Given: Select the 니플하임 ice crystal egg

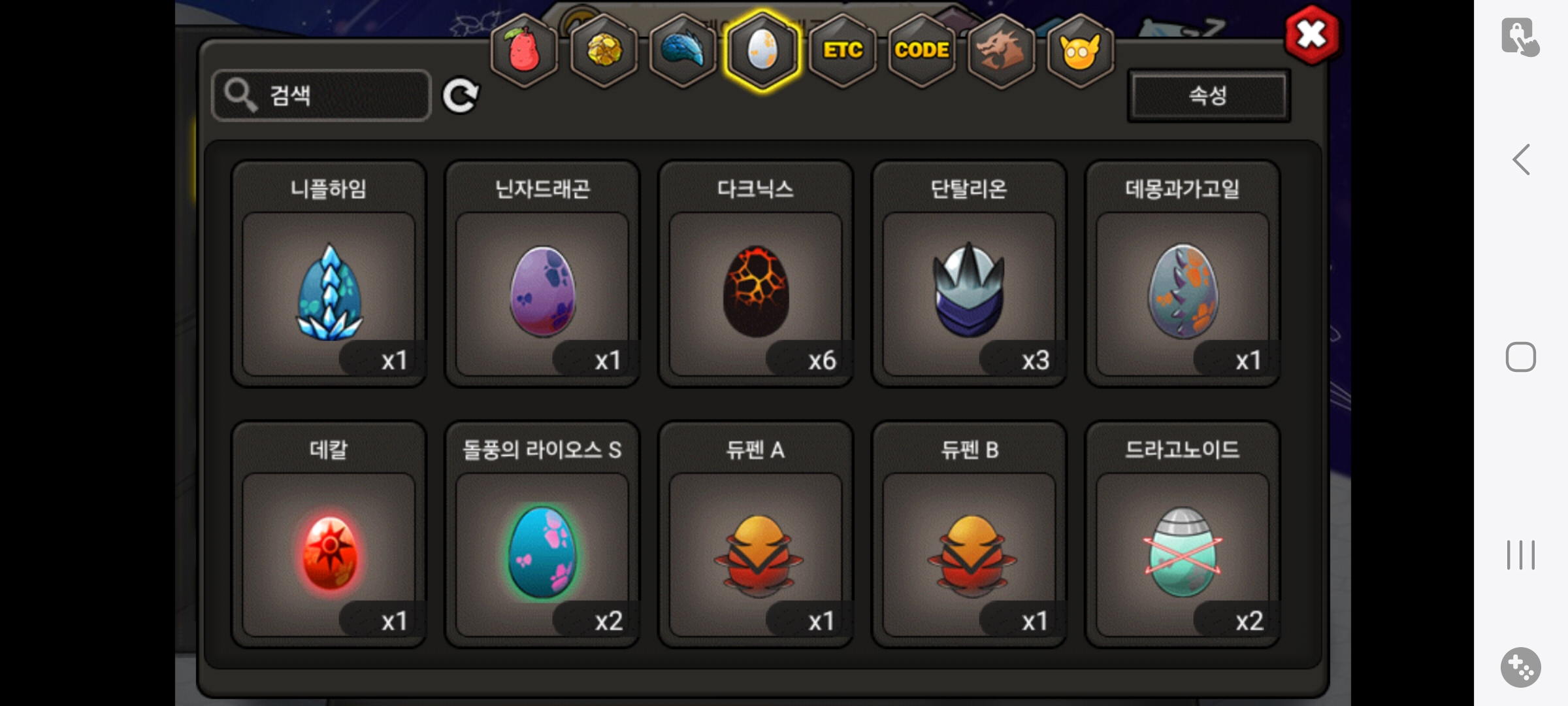Looking at the screenshot, I should point(329,274).
